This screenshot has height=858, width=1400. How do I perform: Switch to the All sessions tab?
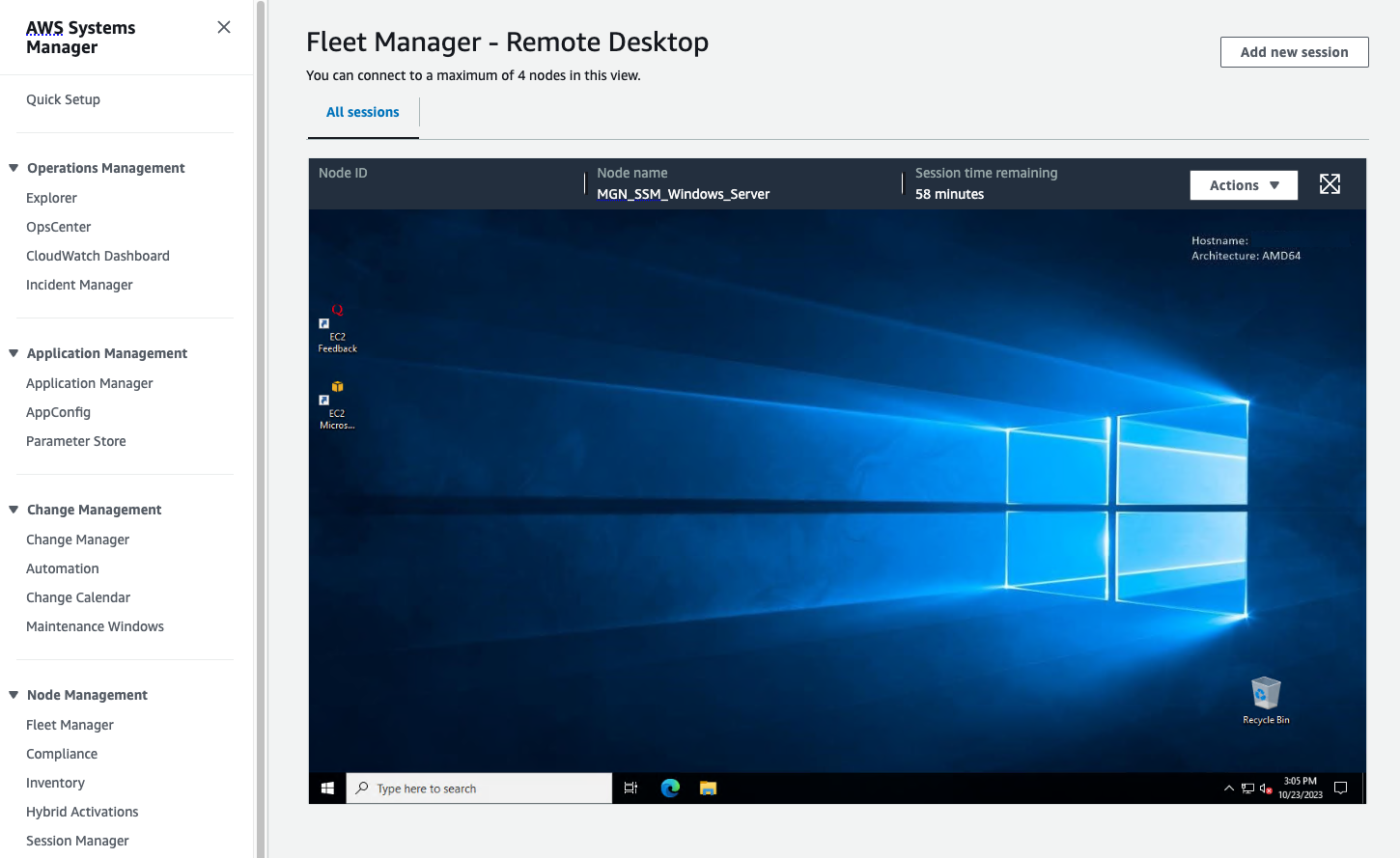(x=363, y=112)
